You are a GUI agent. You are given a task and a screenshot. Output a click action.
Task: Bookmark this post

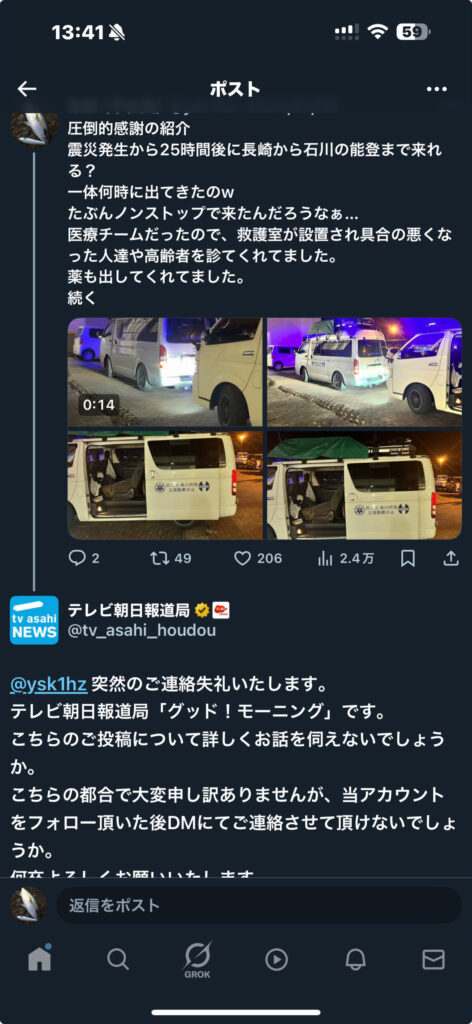click(x=408, y=558)
